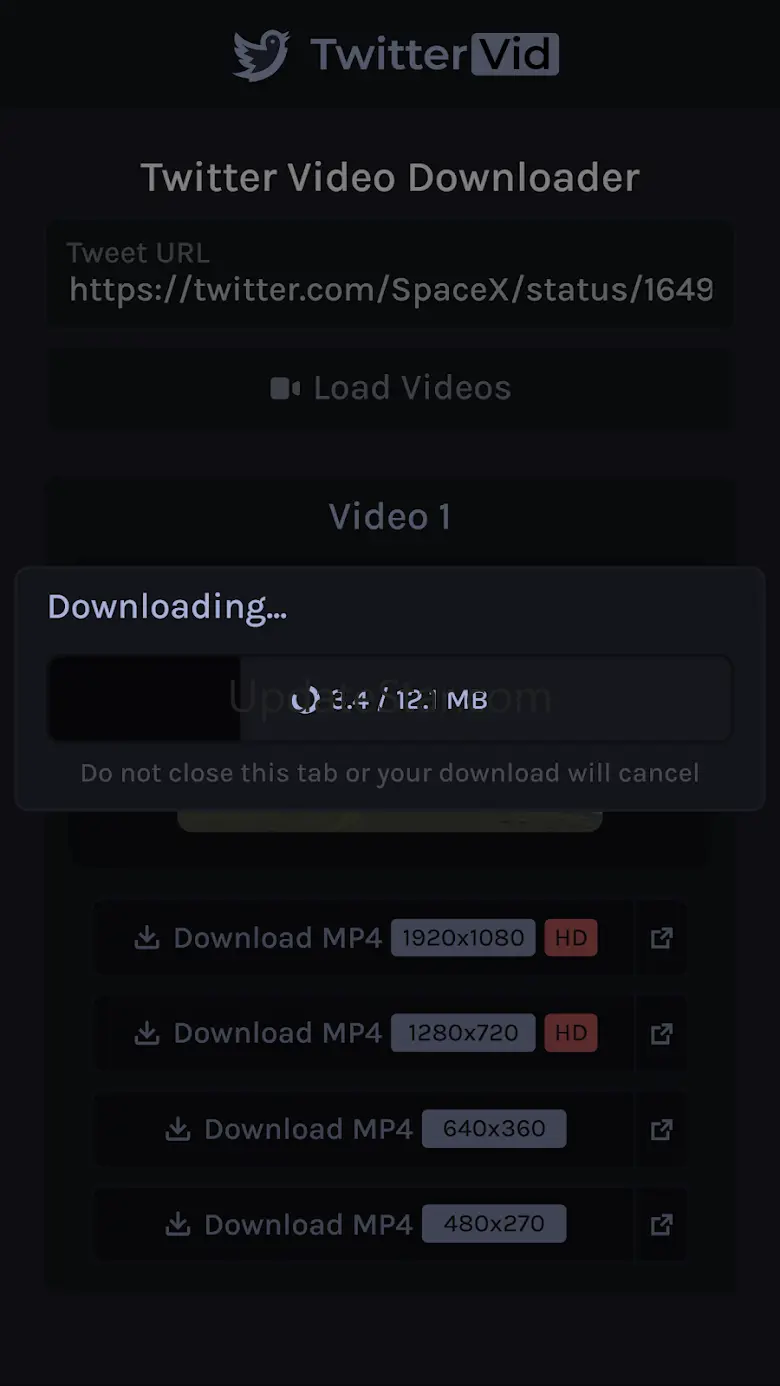Open 1920x1080 video in new tab icon
This screenshot has height=1386, width=780.
pyautogui.click(x=661, y=938)
